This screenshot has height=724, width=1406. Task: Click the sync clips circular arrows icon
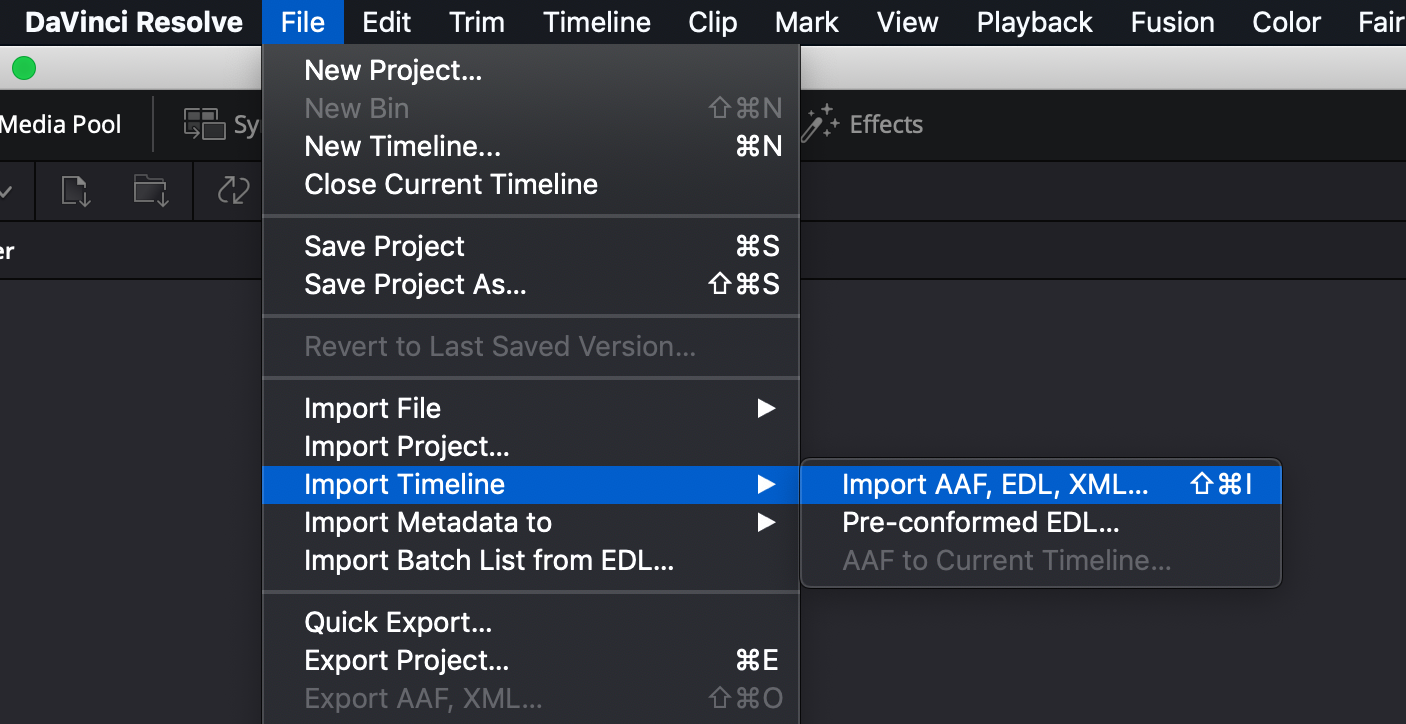point(233,190)
